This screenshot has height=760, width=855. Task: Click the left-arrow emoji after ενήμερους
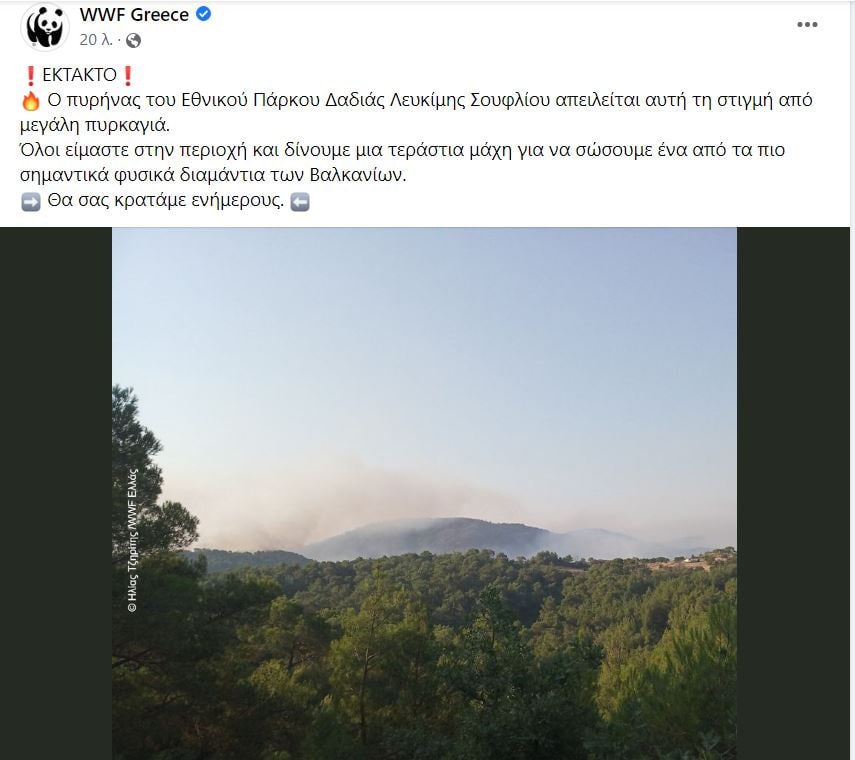[x=300, y=202]
